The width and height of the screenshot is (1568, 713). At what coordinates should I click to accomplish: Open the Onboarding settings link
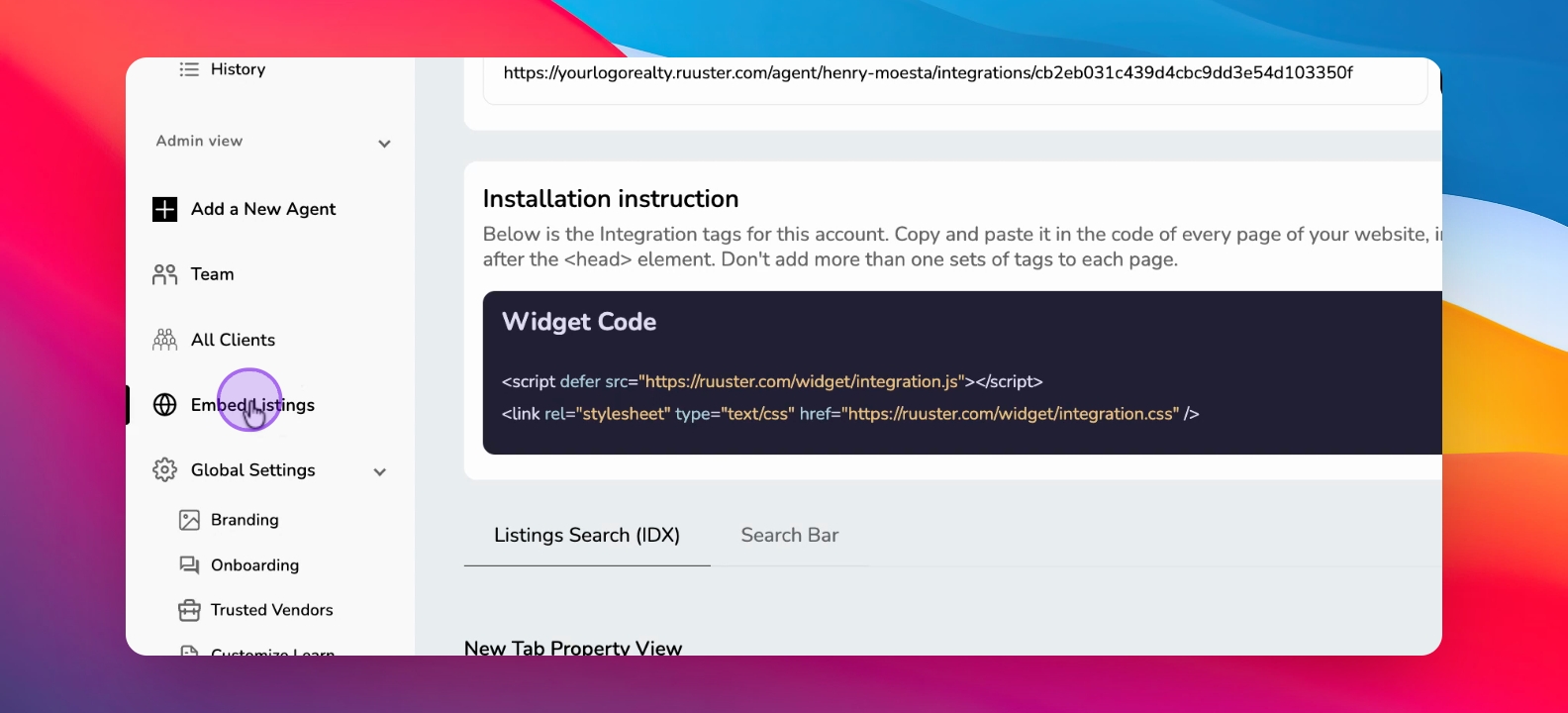[254, 565]
